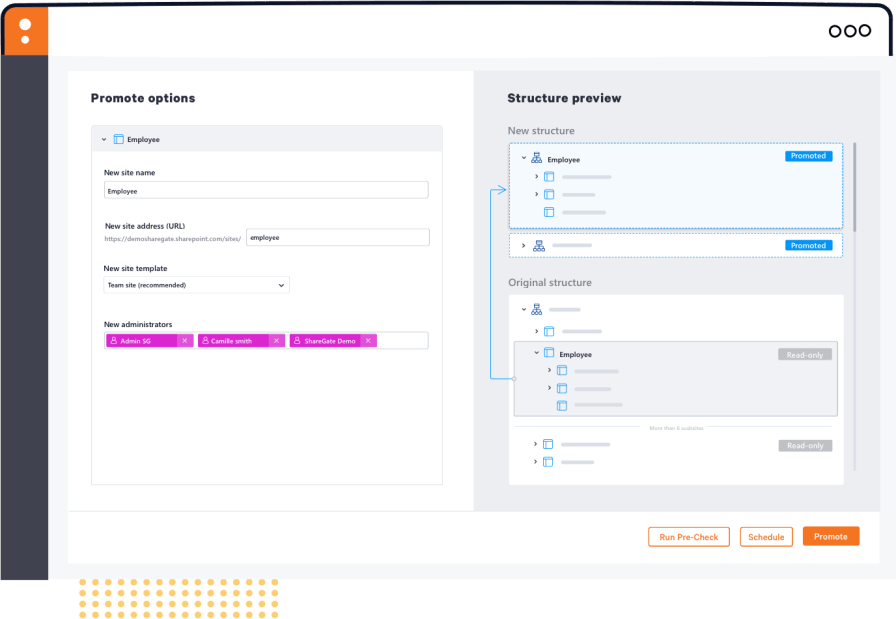This screenshot has height=619, width=896.
Task: Expand the second Promoted site row
Action: (523, 246)
